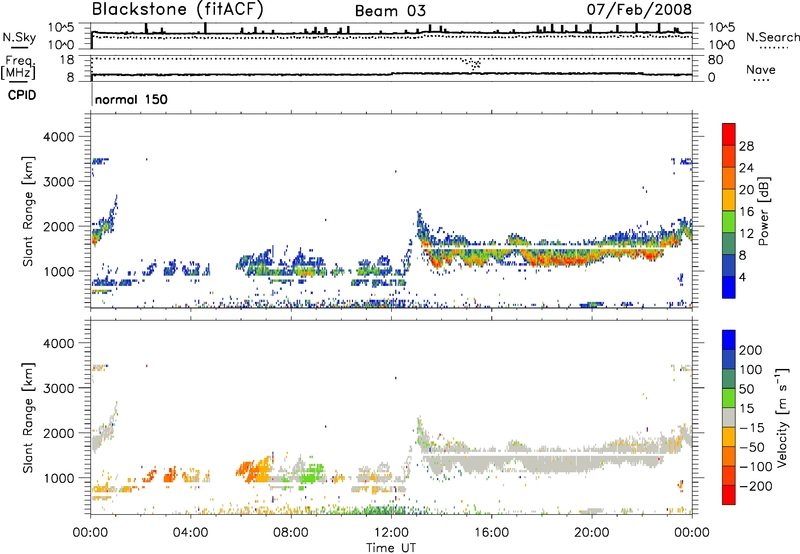Click the '28' power color bar value

coord(746,146)
